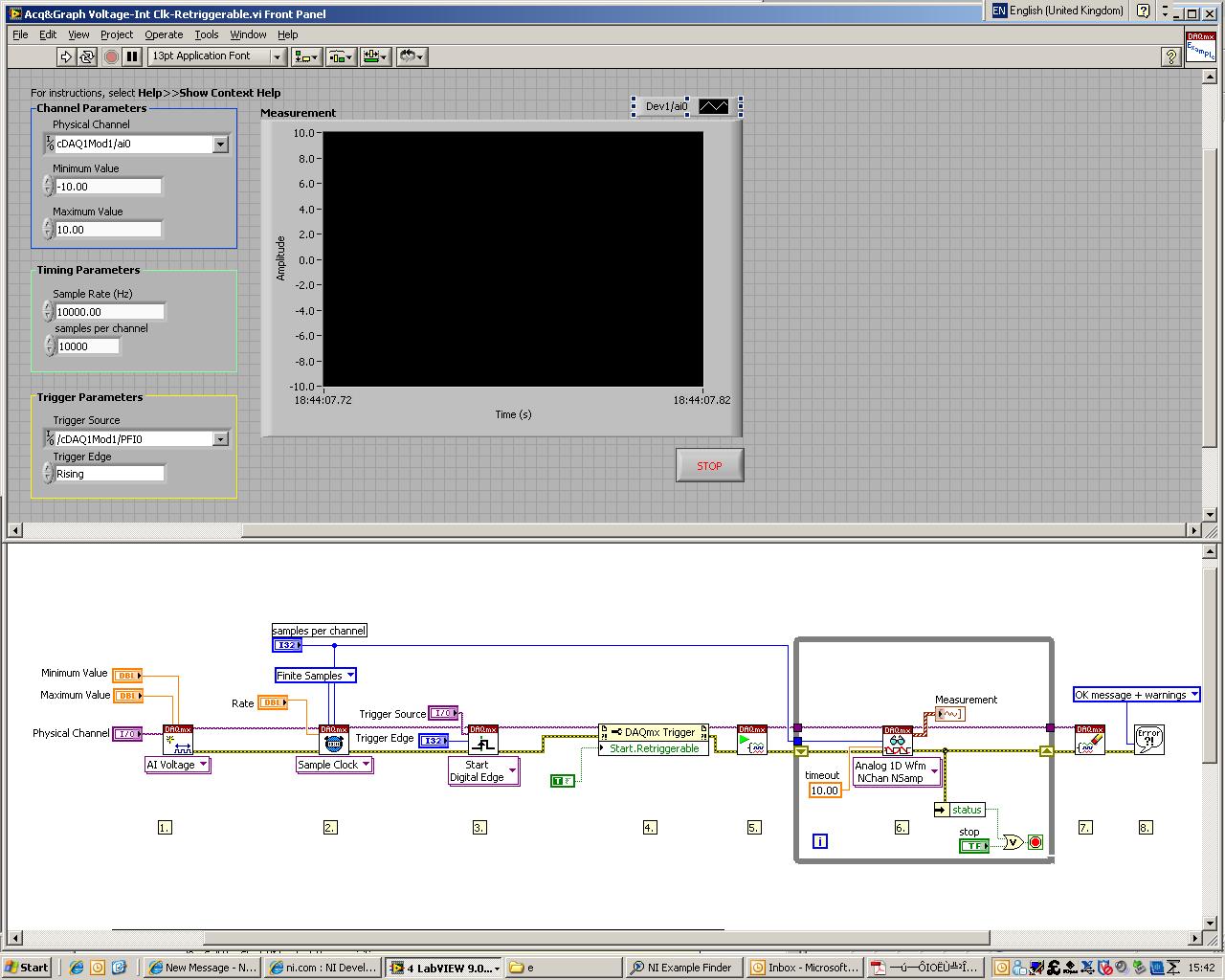Click the Rate DBL terminal
The image size is (1225, 980).
point(273,703)
